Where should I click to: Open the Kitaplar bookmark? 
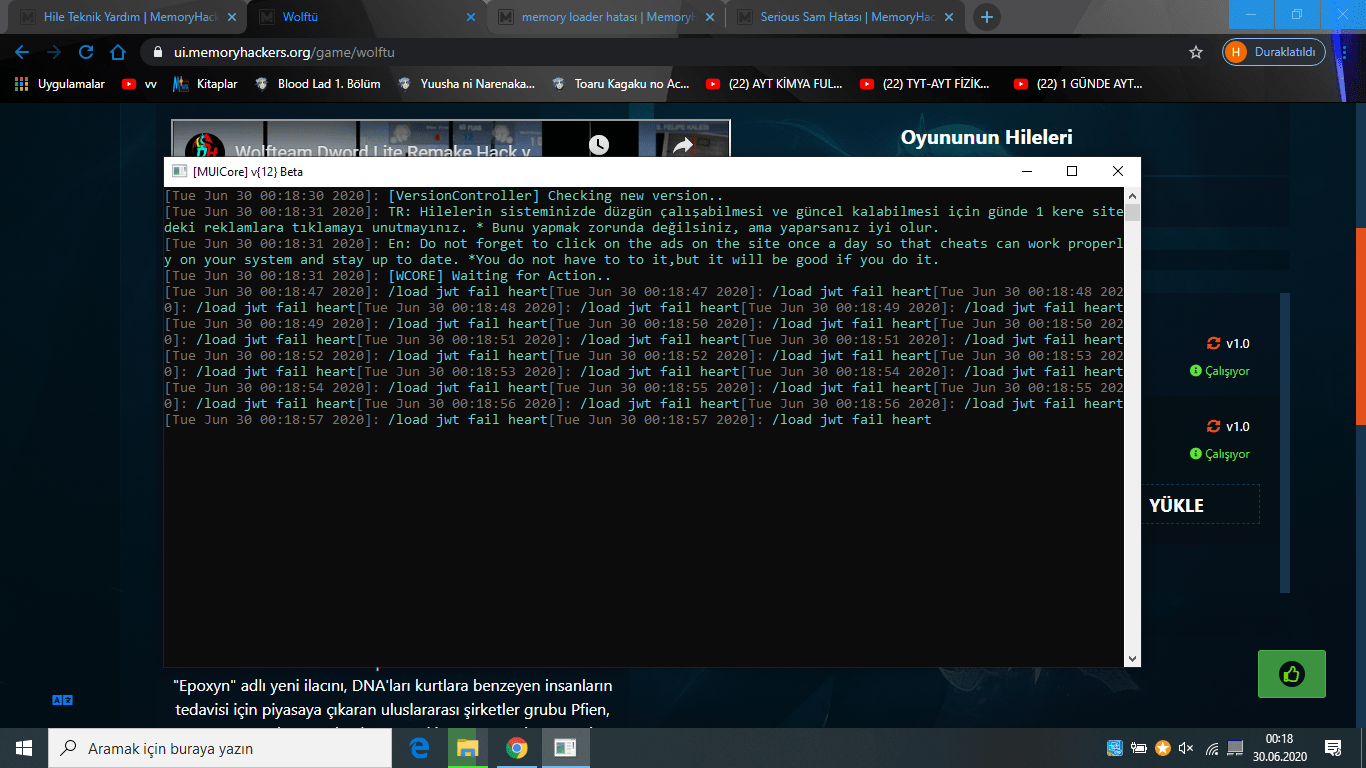pos(205,84)
